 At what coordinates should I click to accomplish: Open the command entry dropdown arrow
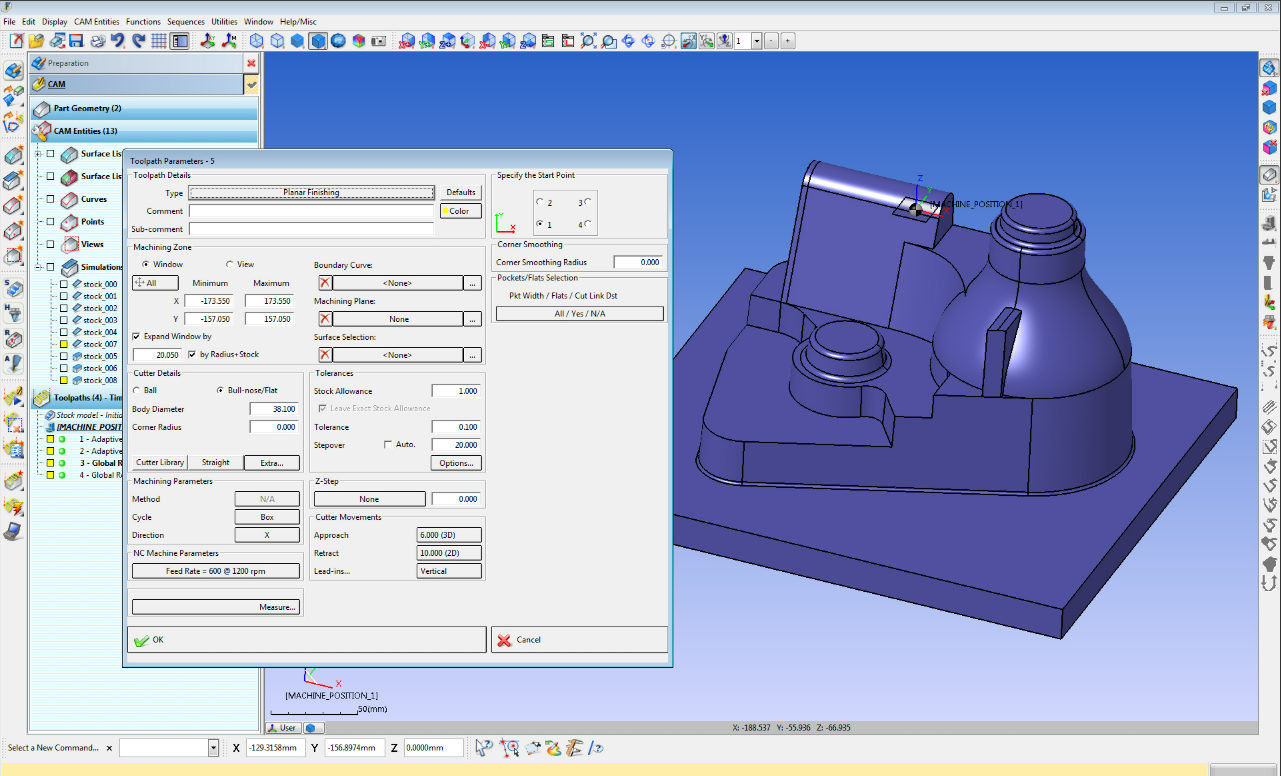click(213, 748)
